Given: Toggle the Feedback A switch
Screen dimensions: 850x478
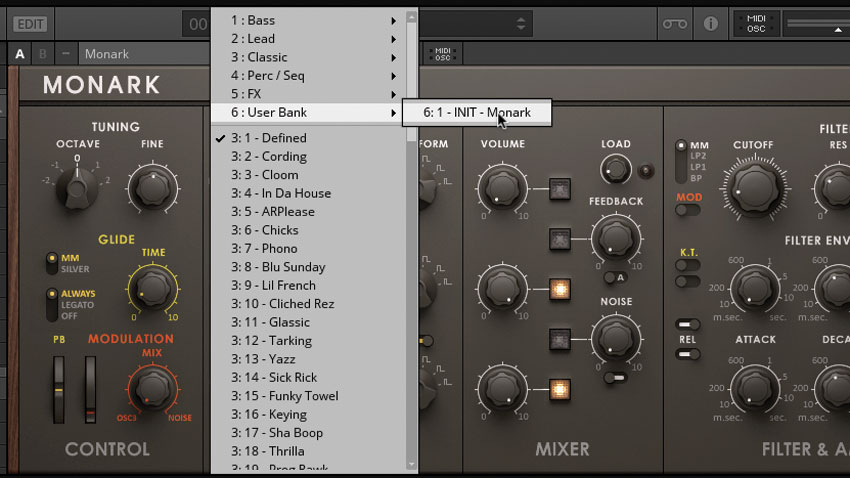Looking at the screenshot, I should [x=615, y=278].
